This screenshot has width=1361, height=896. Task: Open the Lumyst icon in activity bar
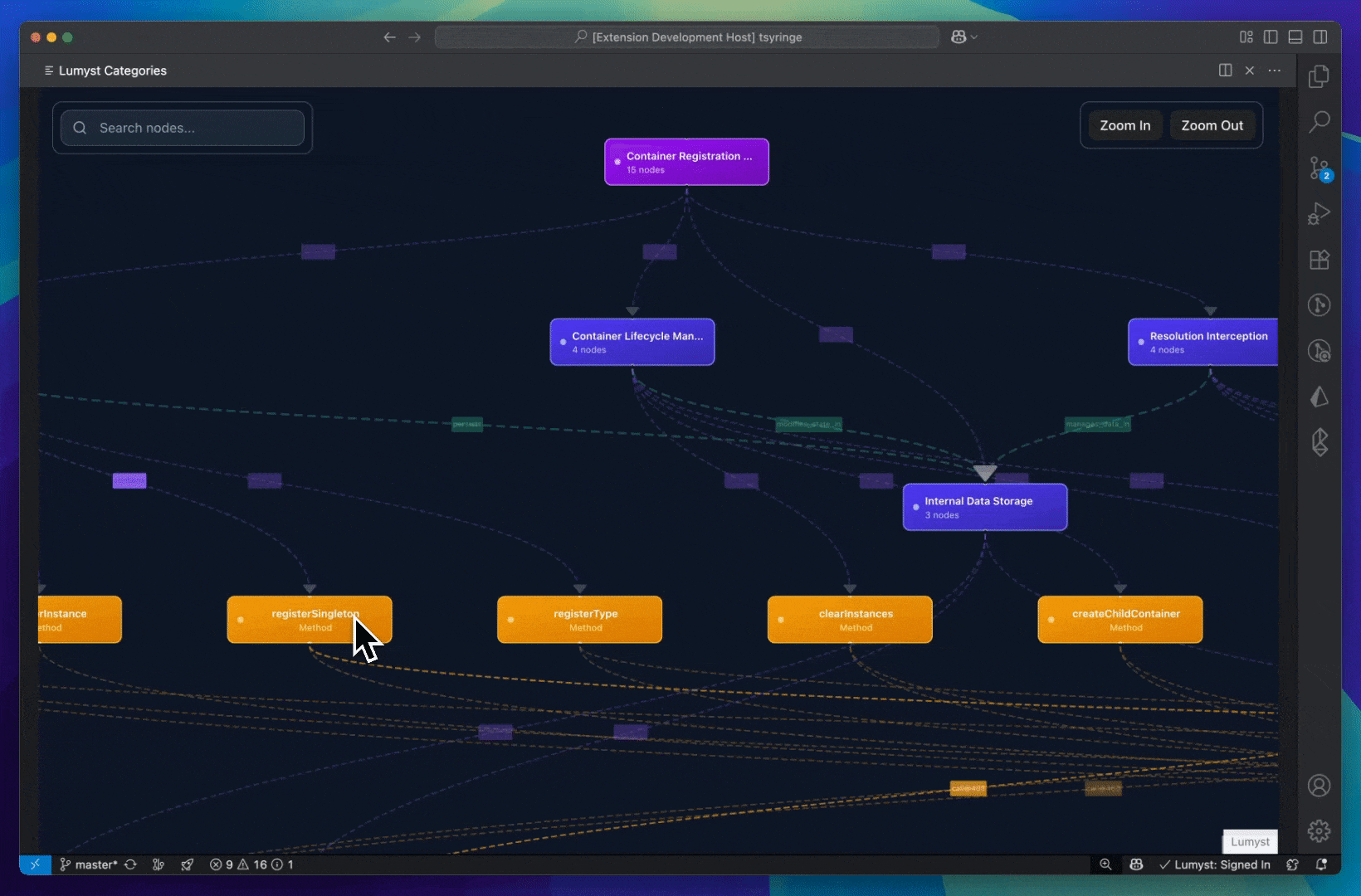point(1319,442)
